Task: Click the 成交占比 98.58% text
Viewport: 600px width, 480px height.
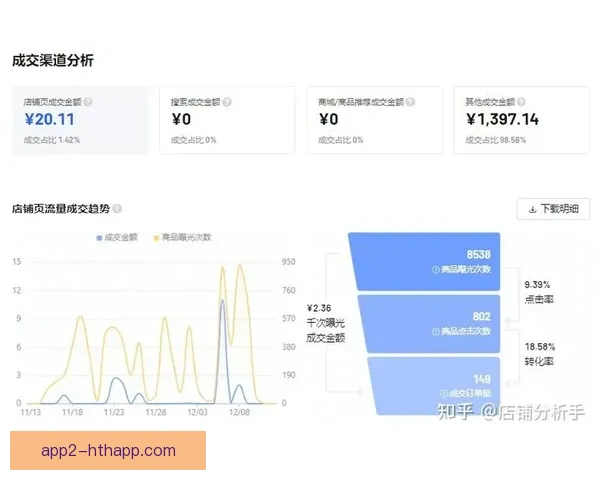Action: (496, 140)
